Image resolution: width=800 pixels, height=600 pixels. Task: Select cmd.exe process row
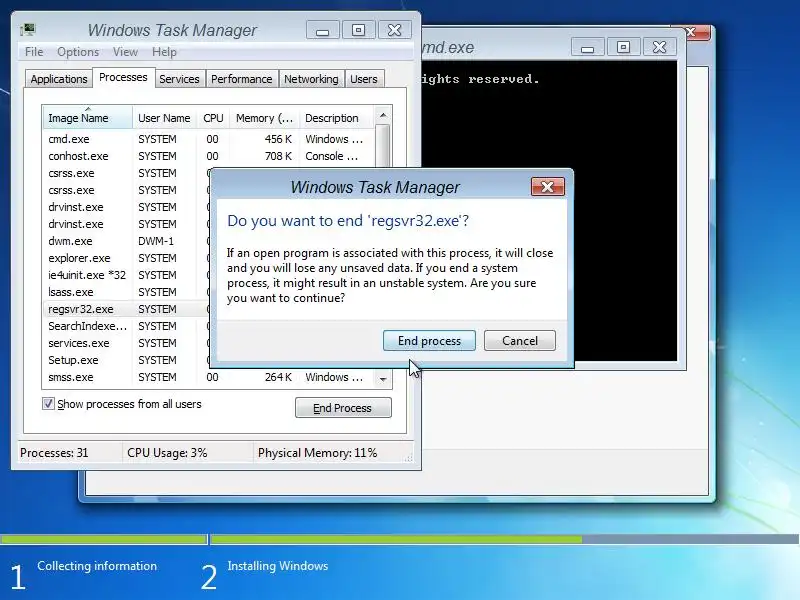point(208,139)
